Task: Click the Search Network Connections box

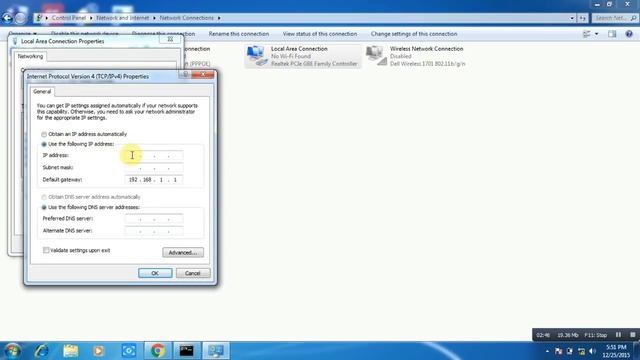Action: point(615,18)
